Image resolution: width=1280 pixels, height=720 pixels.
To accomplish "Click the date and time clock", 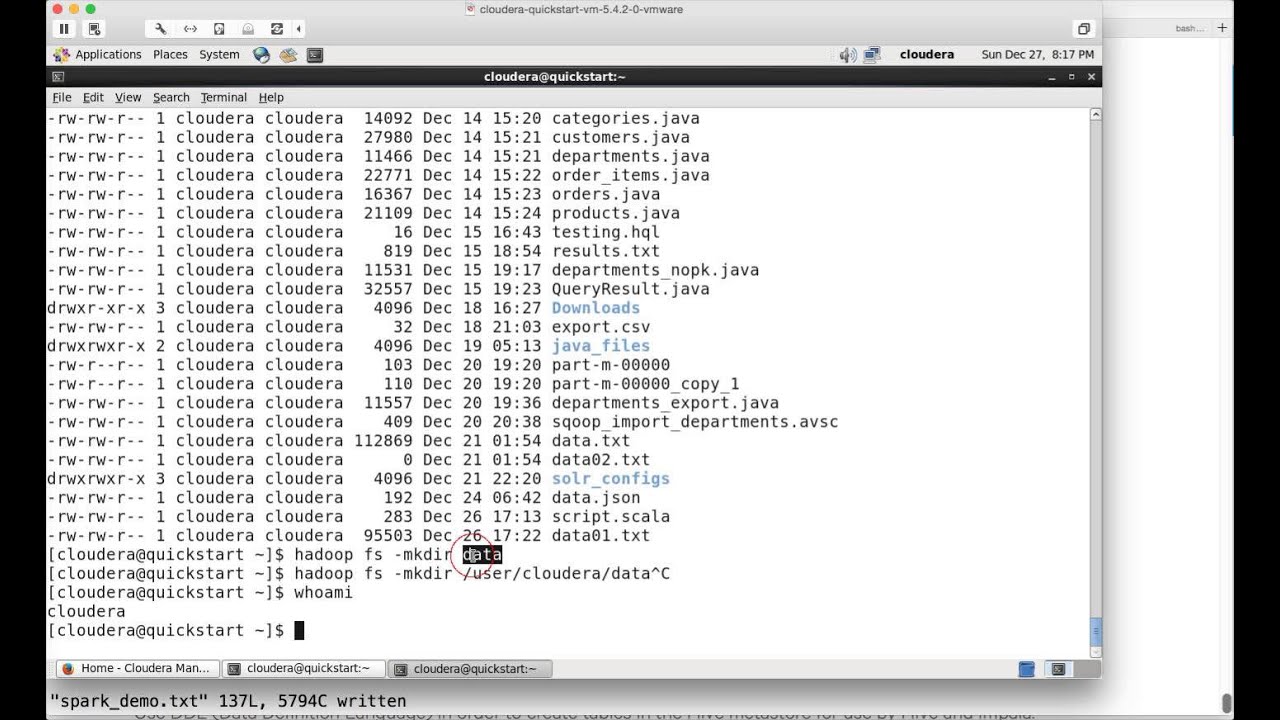I will [1038, 55].
